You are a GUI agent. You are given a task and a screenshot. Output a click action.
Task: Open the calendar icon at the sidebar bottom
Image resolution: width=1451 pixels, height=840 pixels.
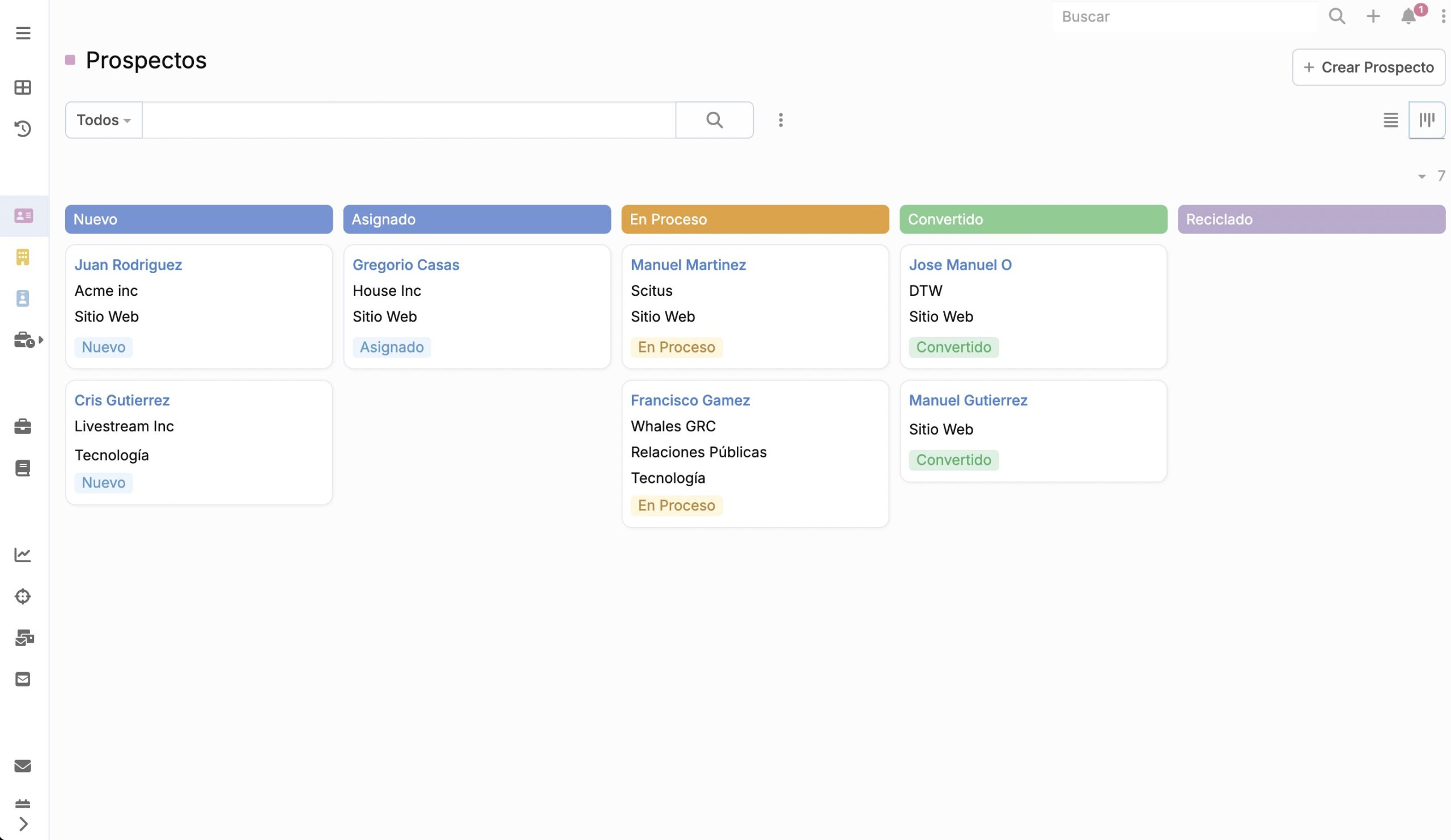click(x=23, y=804)
